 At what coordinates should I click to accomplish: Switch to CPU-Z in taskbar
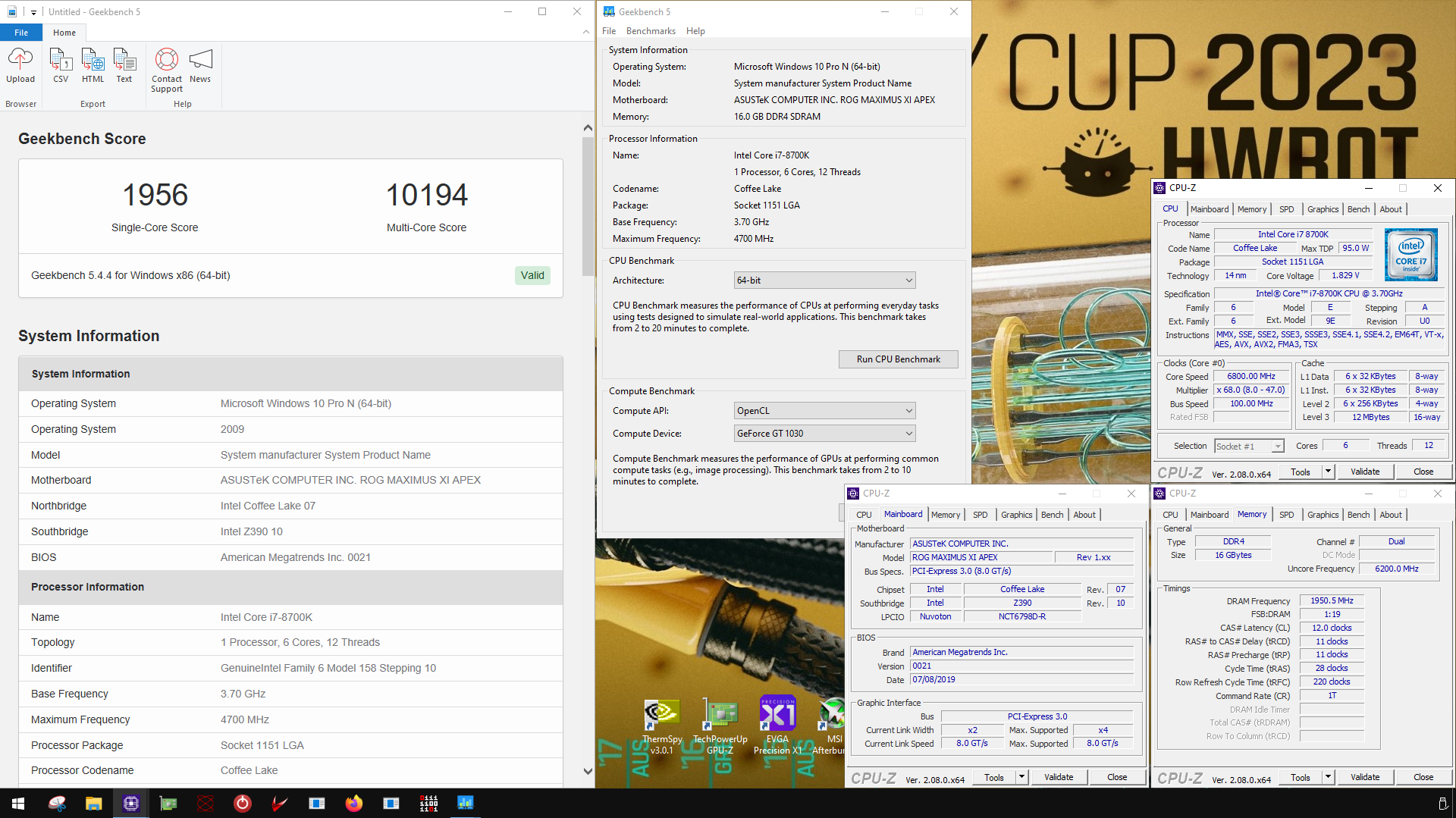[x=130, y=803]
